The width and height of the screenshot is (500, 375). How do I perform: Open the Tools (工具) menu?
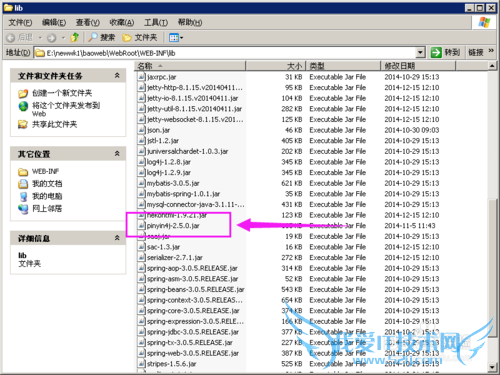[x=156, y=22]
